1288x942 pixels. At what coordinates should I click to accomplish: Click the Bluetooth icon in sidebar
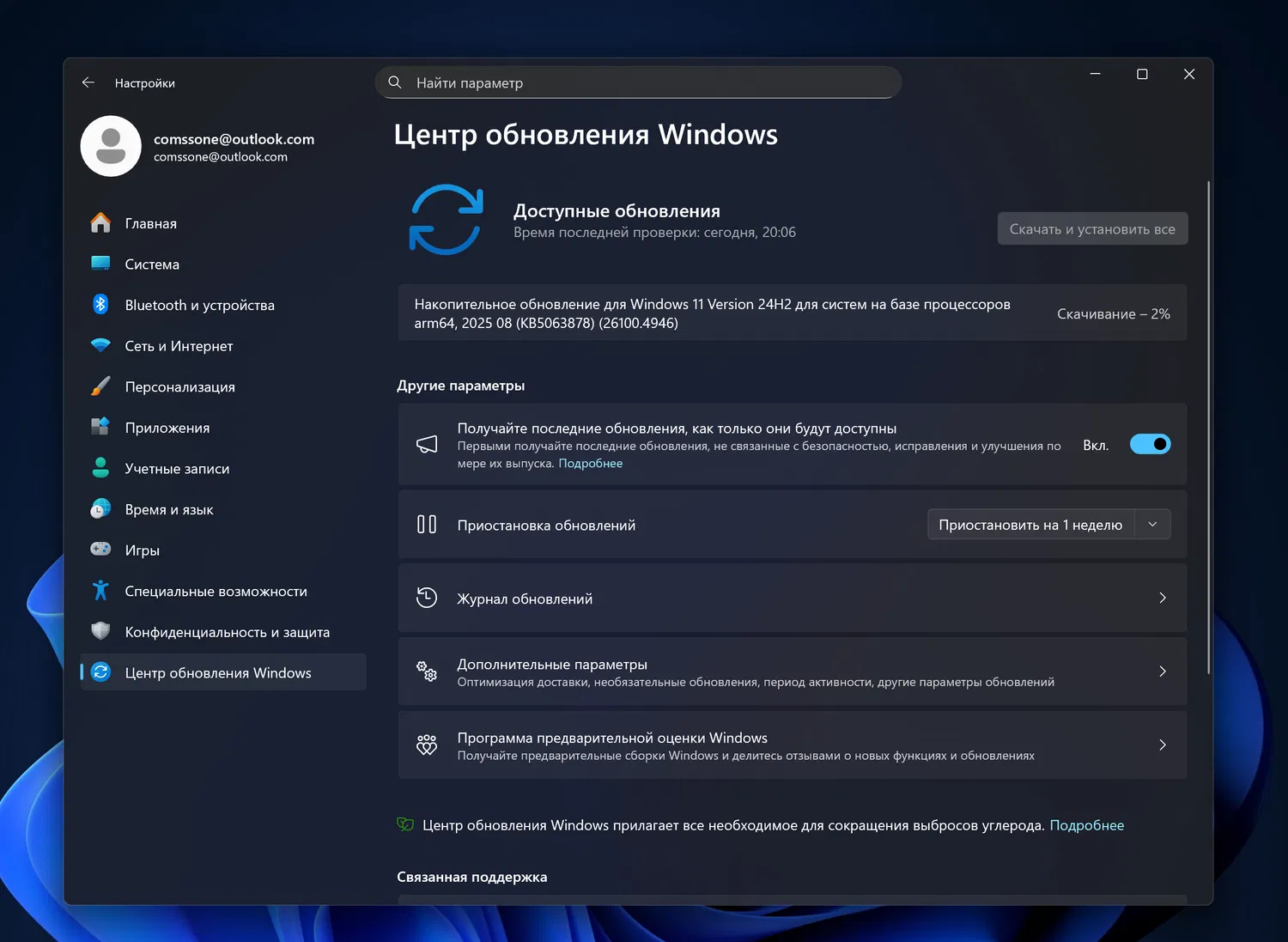100,304
